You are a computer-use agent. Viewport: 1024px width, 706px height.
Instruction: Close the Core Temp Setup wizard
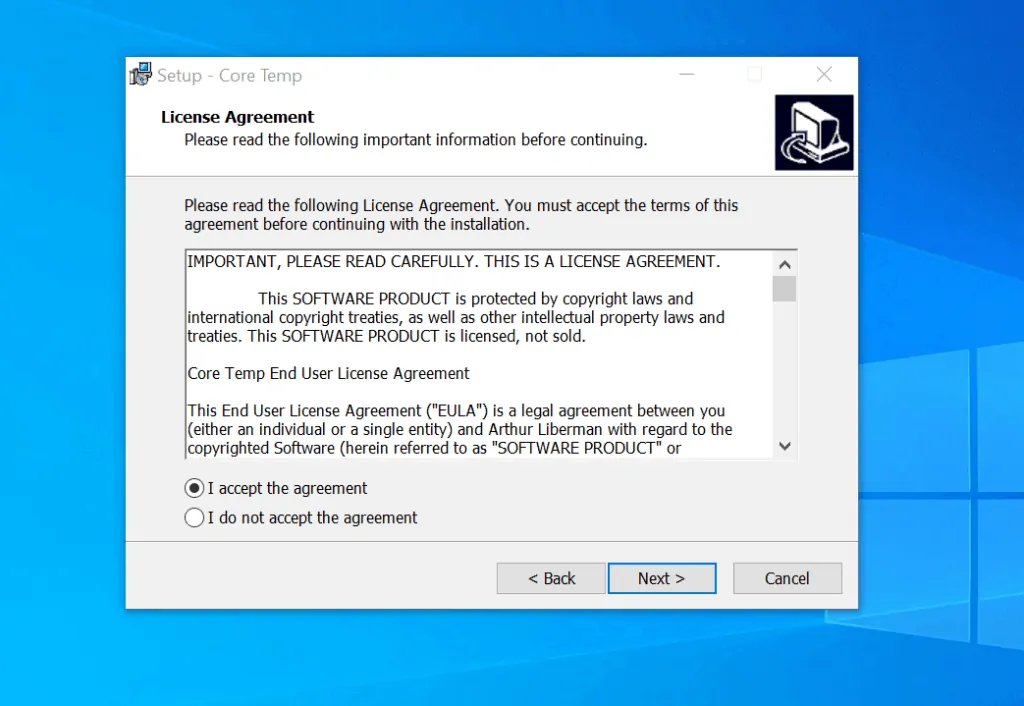pos(823,74)
